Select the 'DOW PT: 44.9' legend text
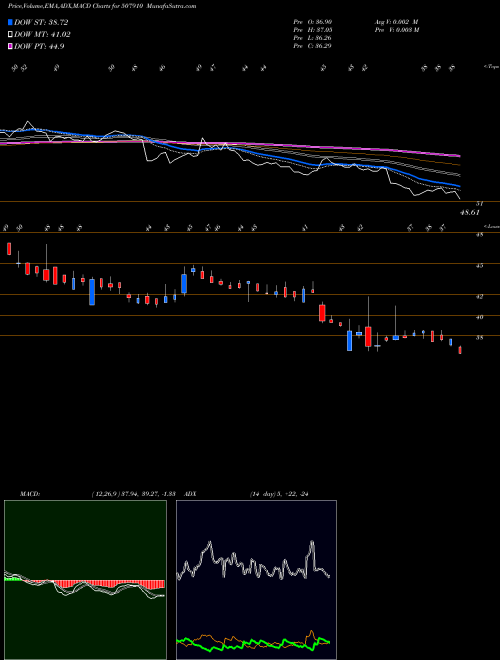 point(39,46)
